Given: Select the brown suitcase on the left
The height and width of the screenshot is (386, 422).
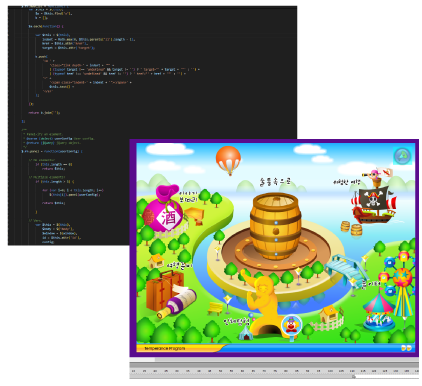Looking at the screenshot, I should pos(164,290).
